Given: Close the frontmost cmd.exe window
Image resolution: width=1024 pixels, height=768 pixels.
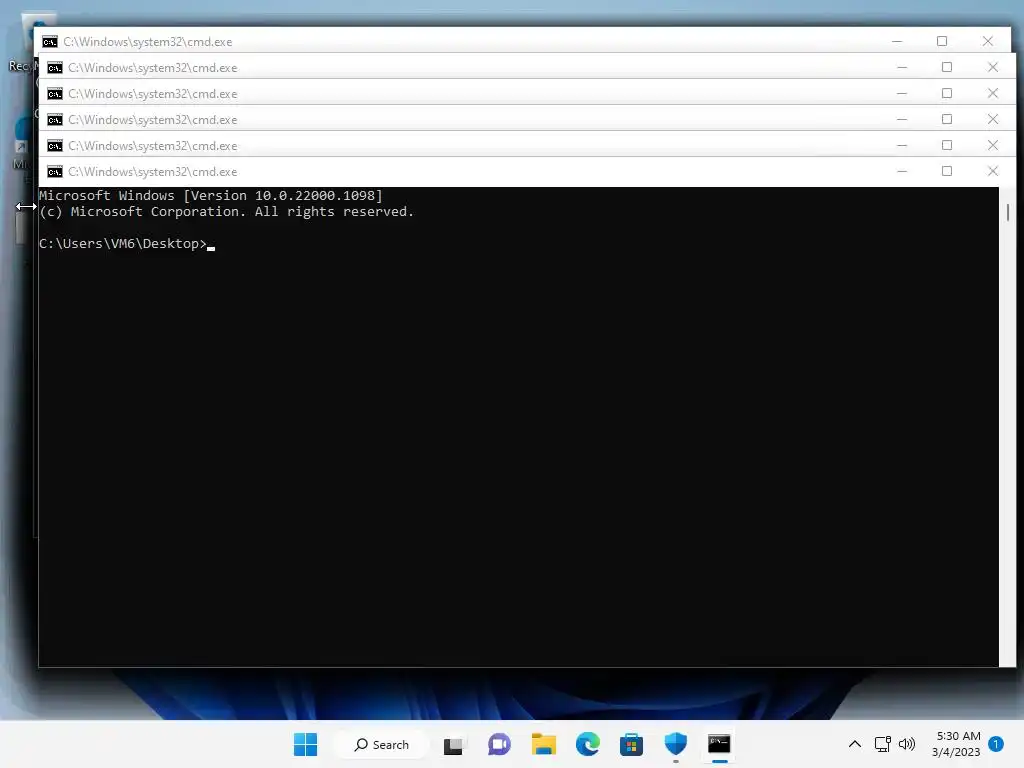Looking at the screenshot, I should 993,171.
